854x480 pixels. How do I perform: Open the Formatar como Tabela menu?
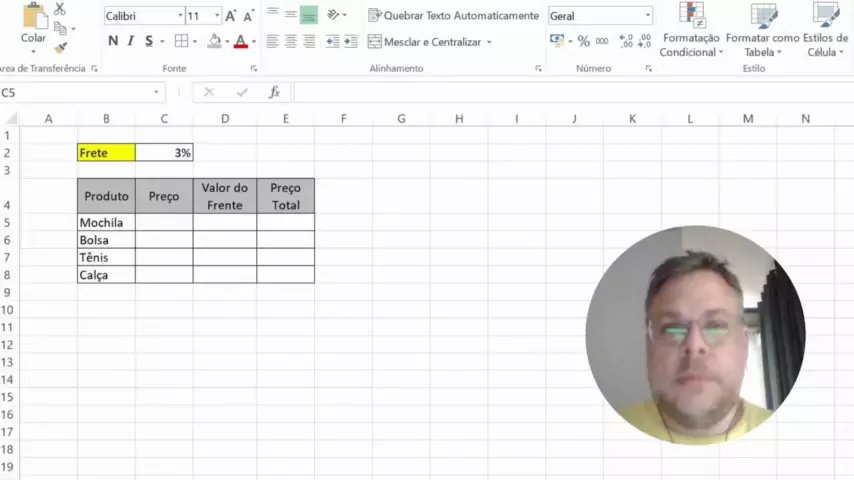point(763,30)
